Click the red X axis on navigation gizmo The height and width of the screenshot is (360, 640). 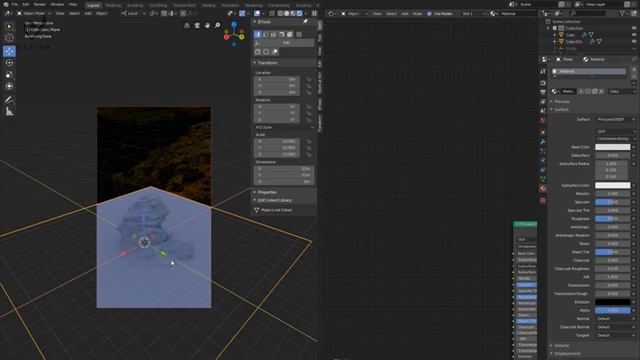[227, 38]
